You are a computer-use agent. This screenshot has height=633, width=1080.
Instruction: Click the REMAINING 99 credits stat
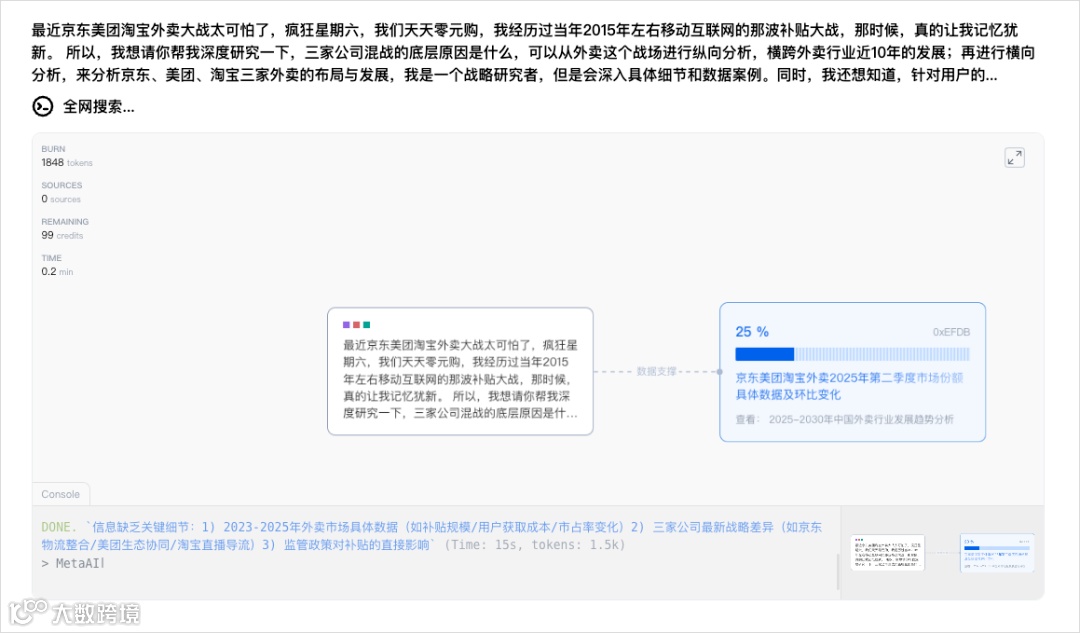[x=65, y=229]
